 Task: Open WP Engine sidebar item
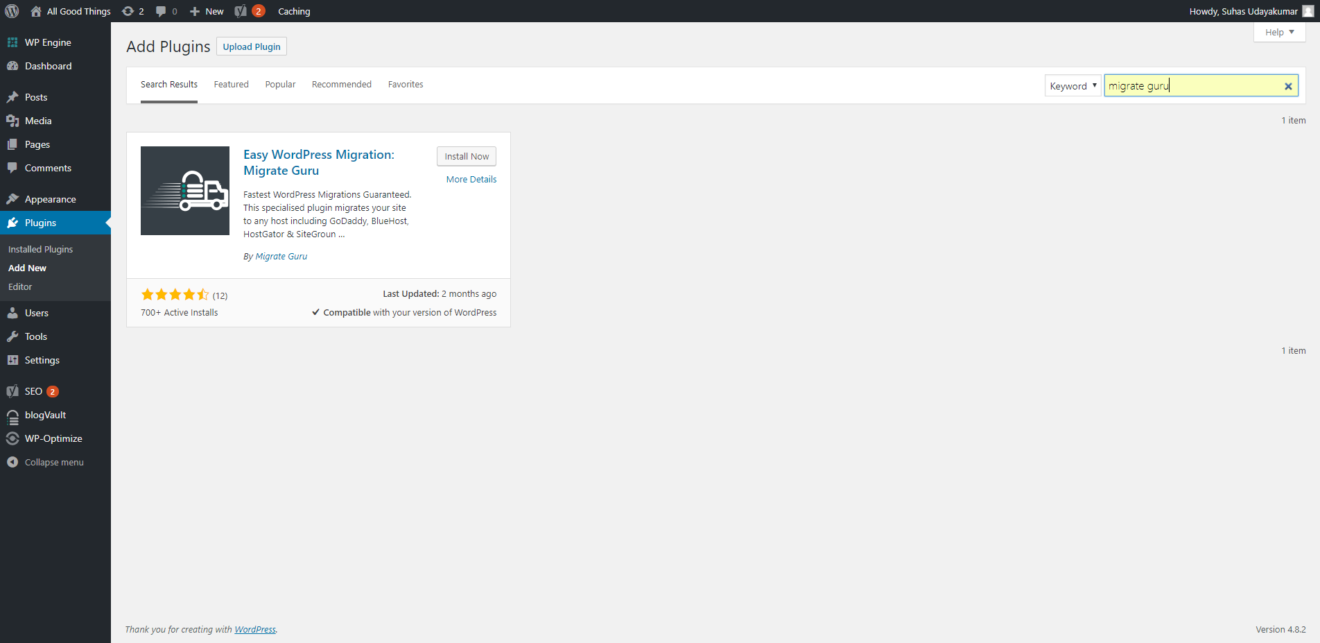coord(55,42)
